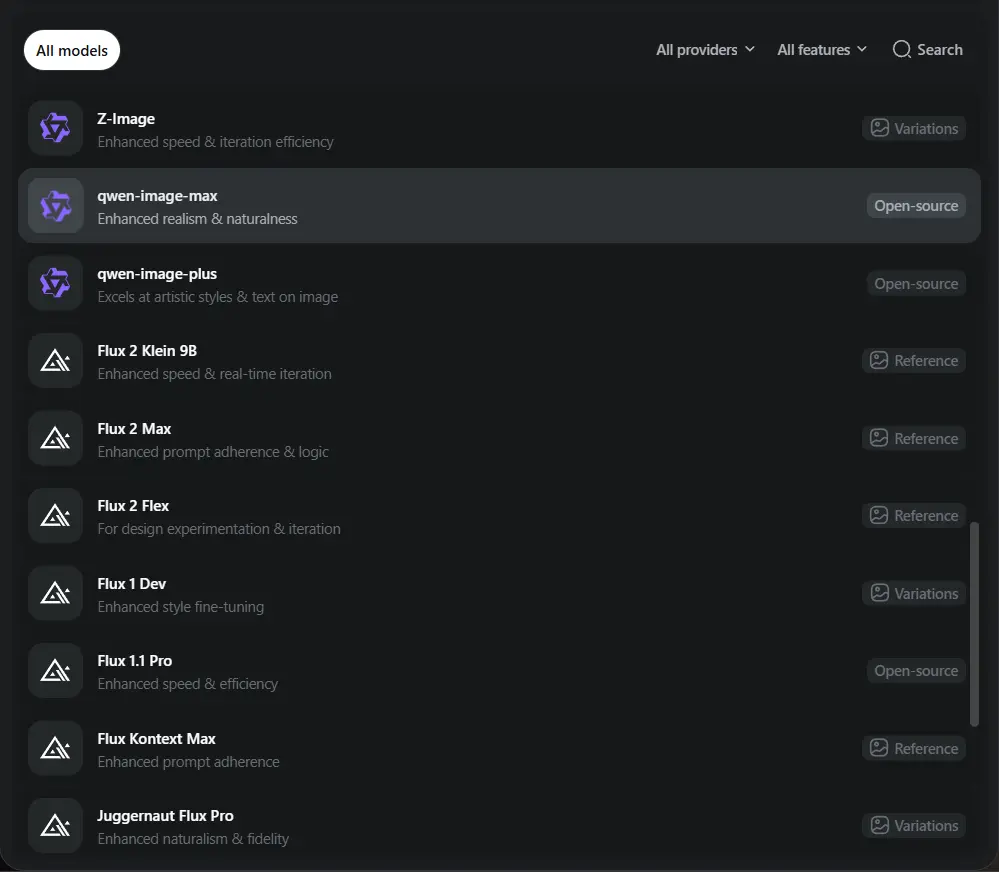999x872 pixels.
Task: Click Open-source badge on qwen-image-max
Action: coord(916,206)
